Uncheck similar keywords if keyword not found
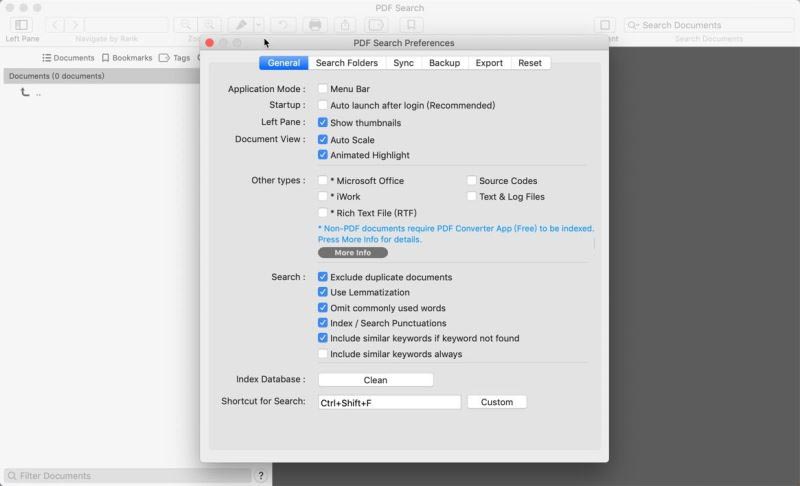The width and height of the screenshot is (800, 486). pos(322,338)
